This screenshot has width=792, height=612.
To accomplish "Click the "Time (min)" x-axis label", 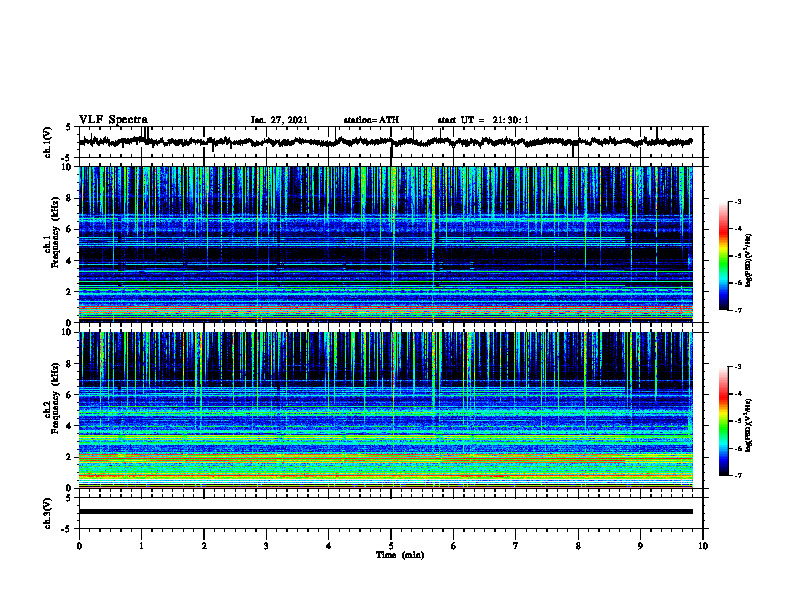I will pyautogui.click(x=400, y=555).
